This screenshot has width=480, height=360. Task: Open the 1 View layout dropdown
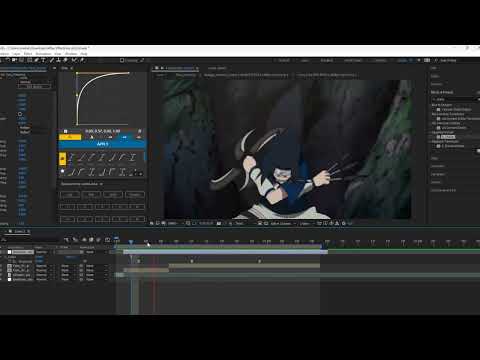(x=306, y=223)
